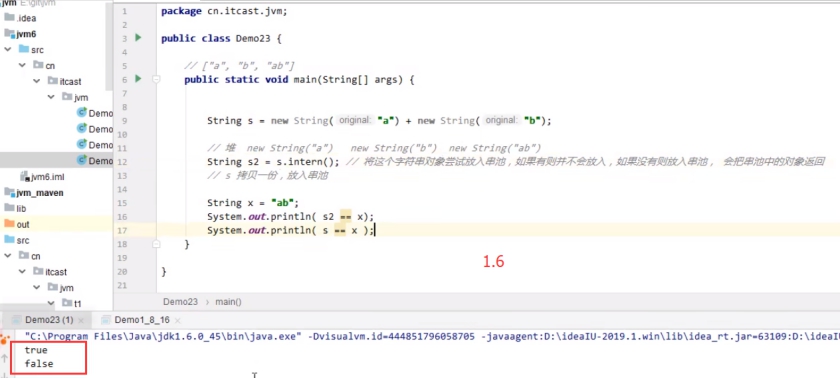
Task: Collapse the itcast package above the t1 package
Action: 22,271
